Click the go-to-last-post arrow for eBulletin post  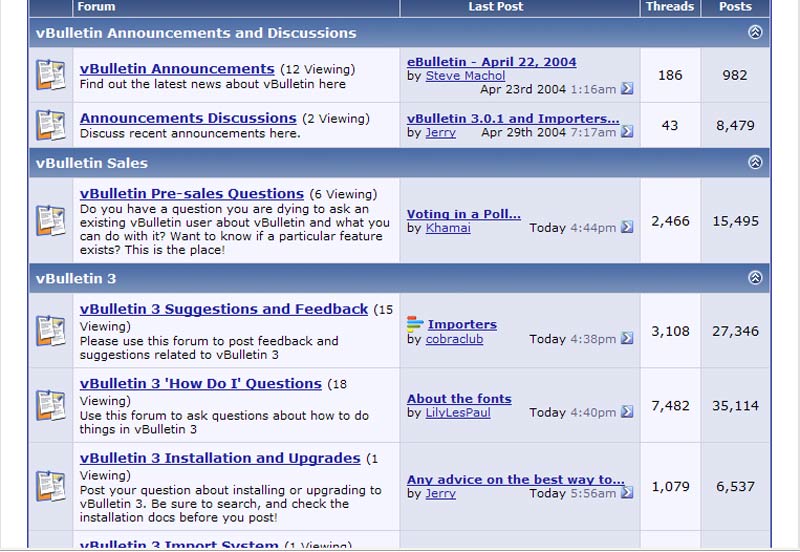pos(627,89)
